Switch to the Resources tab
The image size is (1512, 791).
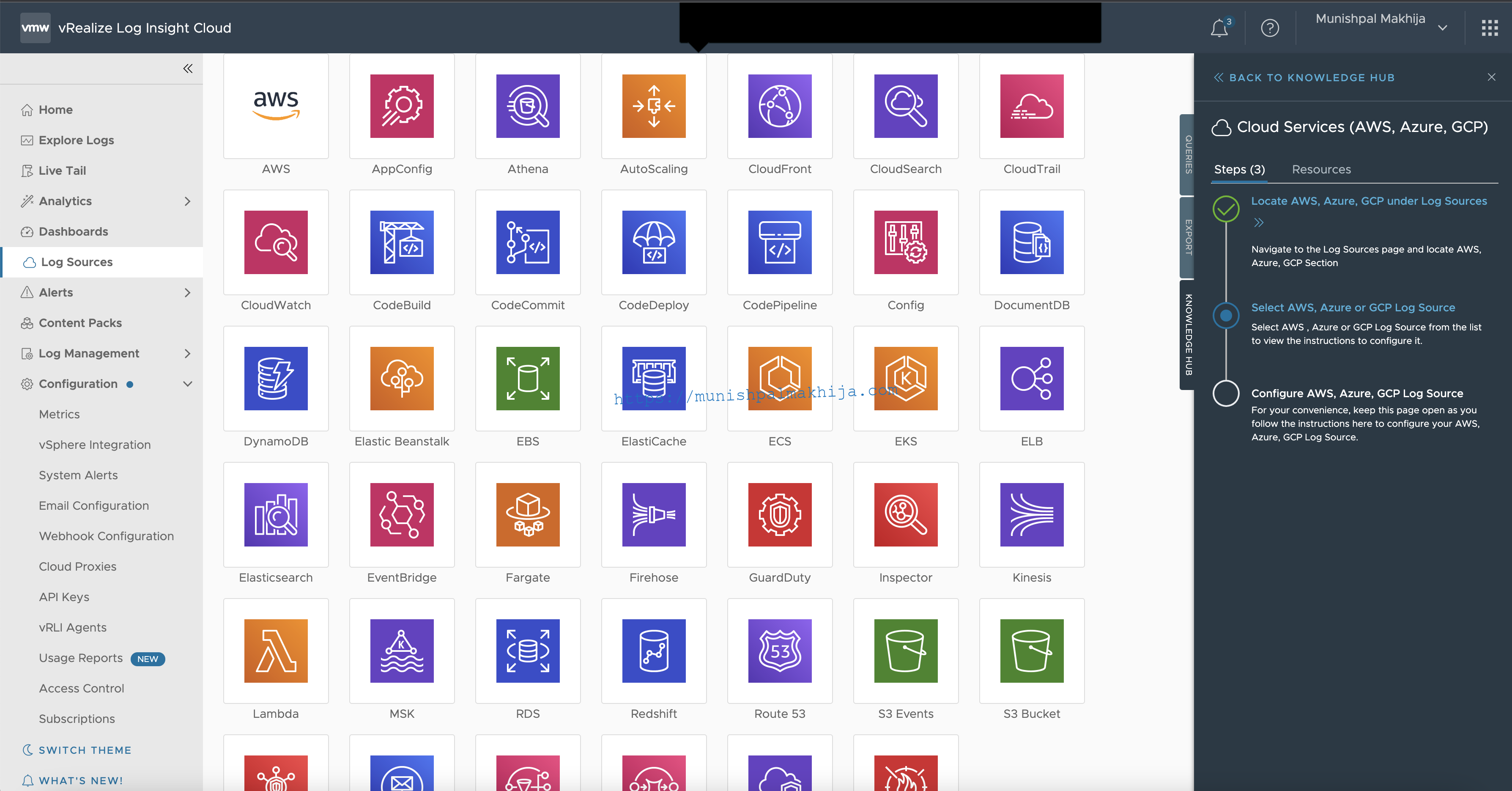point(1321,170)
